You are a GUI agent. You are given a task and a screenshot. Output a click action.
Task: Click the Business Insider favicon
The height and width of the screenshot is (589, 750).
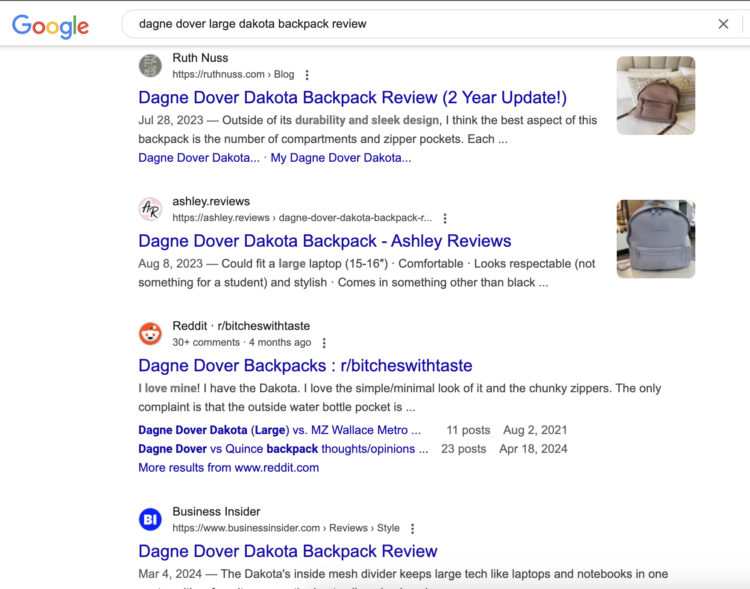click(150, 519)
